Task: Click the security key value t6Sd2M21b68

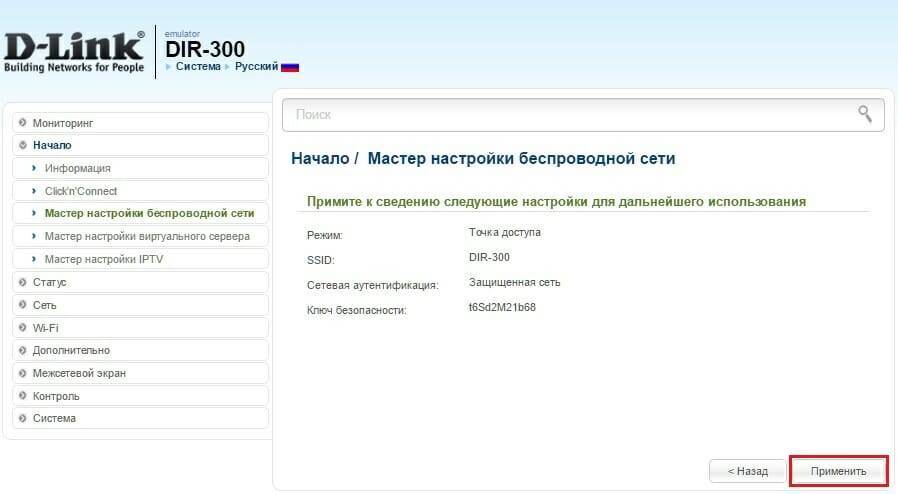Action: pyautogui.click(x=502, y=307)
